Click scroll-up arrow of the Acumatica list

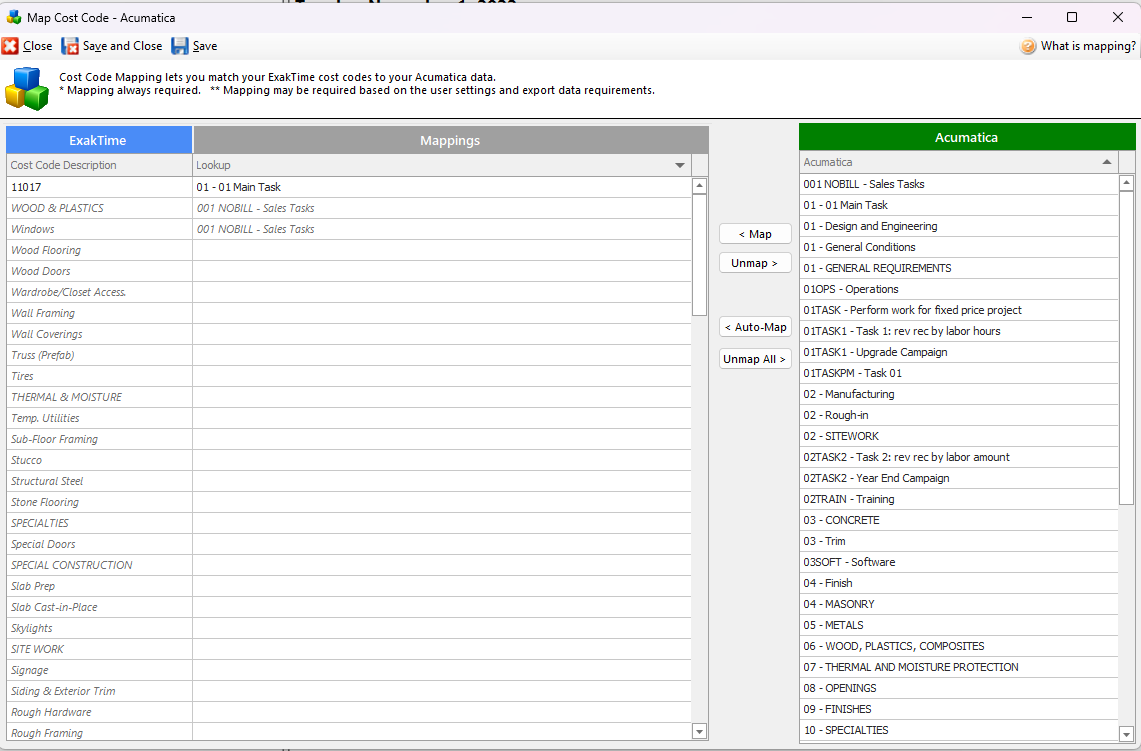[1126, 183]
